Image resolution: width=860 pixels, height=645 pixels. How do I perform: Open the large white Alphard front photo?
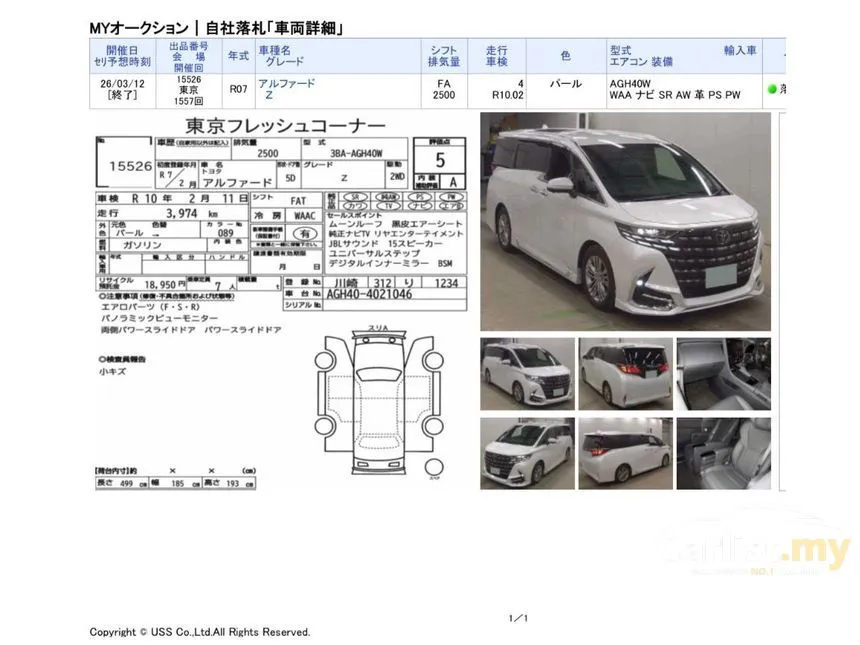(x=625, y=222)
